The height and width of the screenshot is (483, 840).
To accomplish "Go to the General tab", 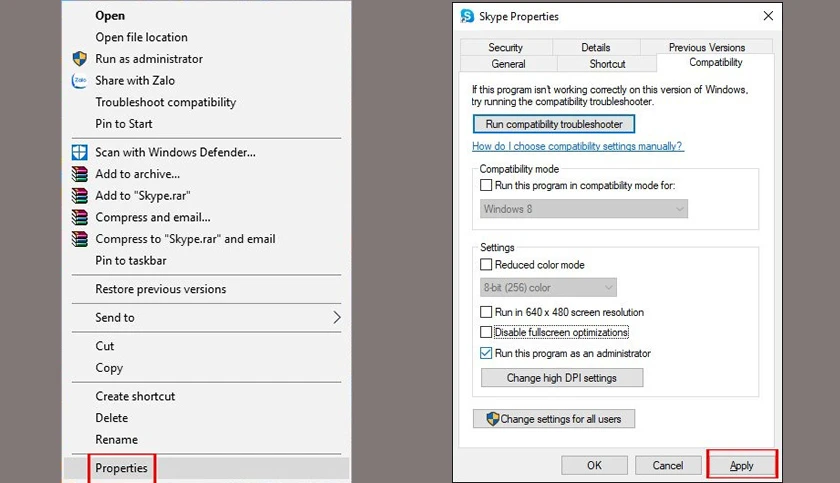I will 508,64.
